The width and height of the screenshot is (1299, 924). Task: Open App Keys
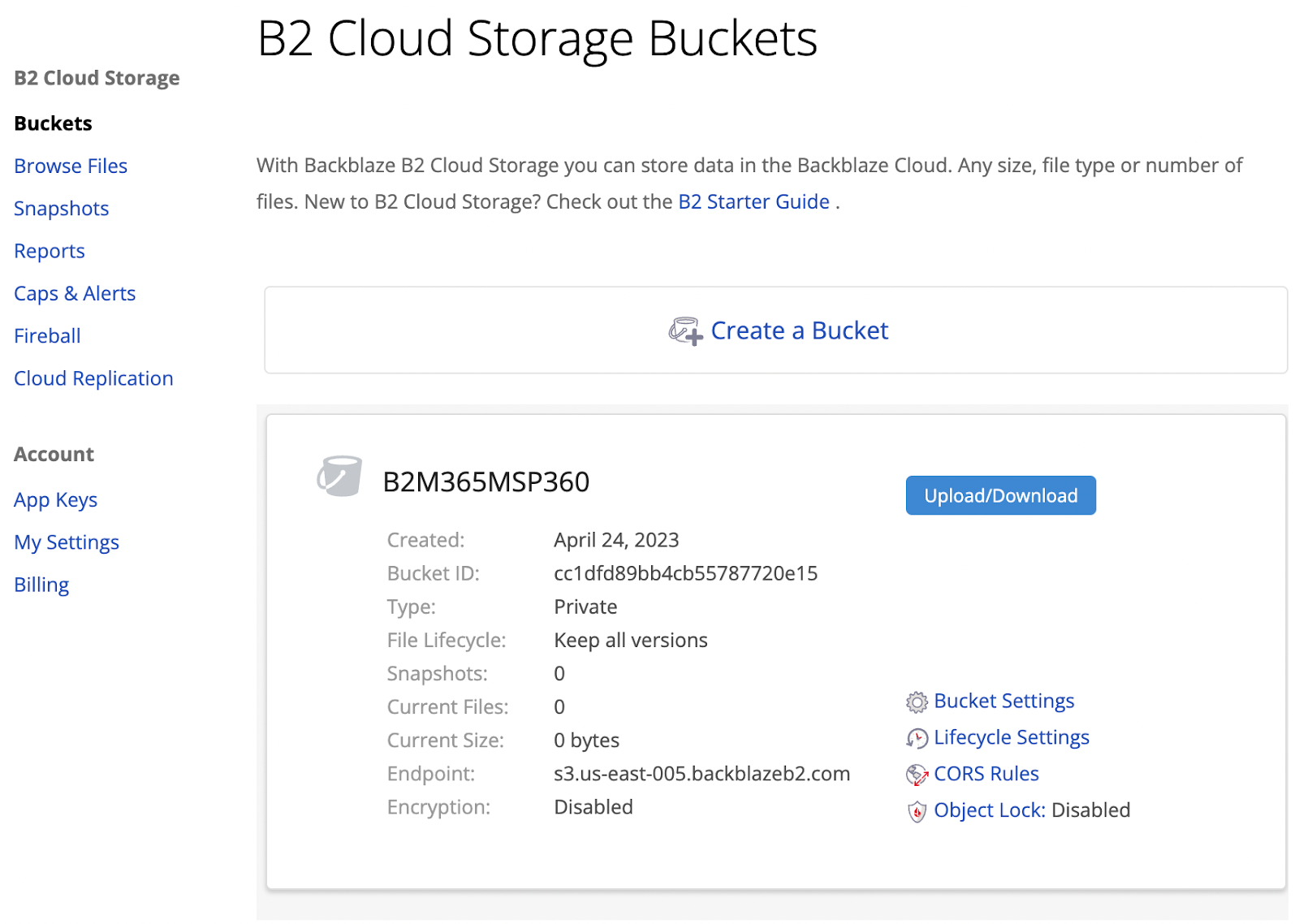(55, 500)
